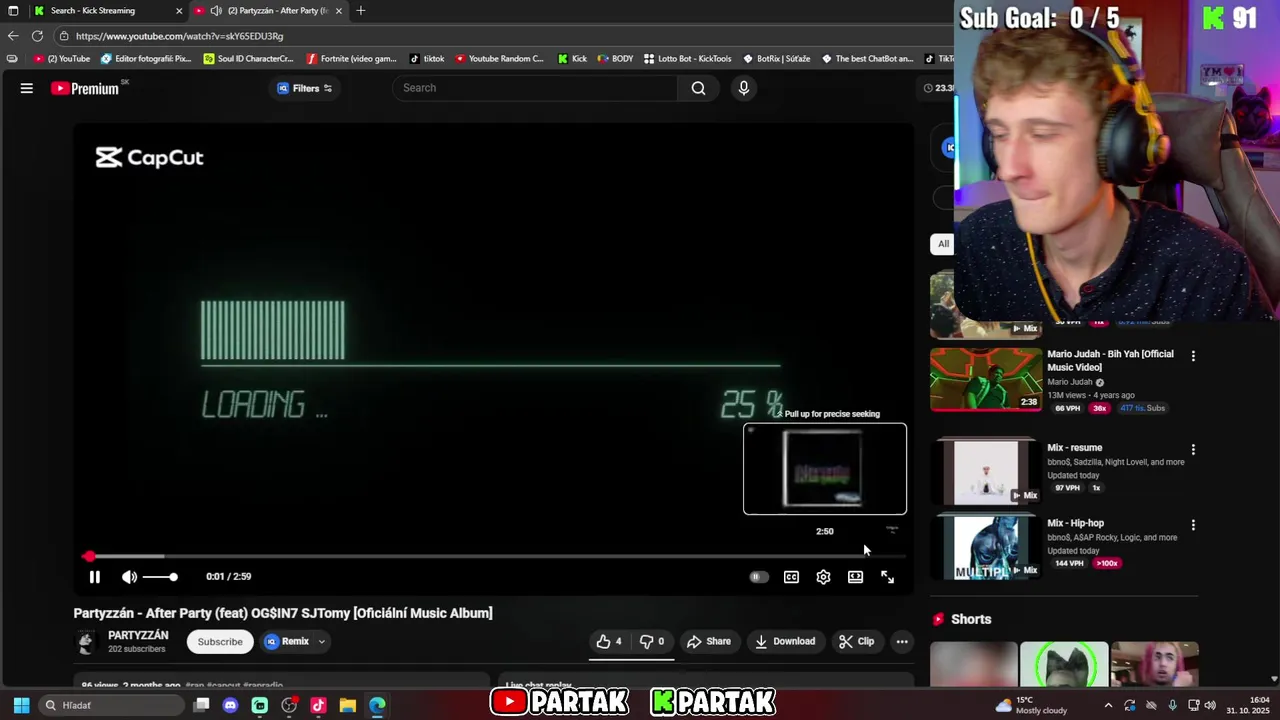
Task: Mute the video with speaker icon
Action: [x=129, y=577]
